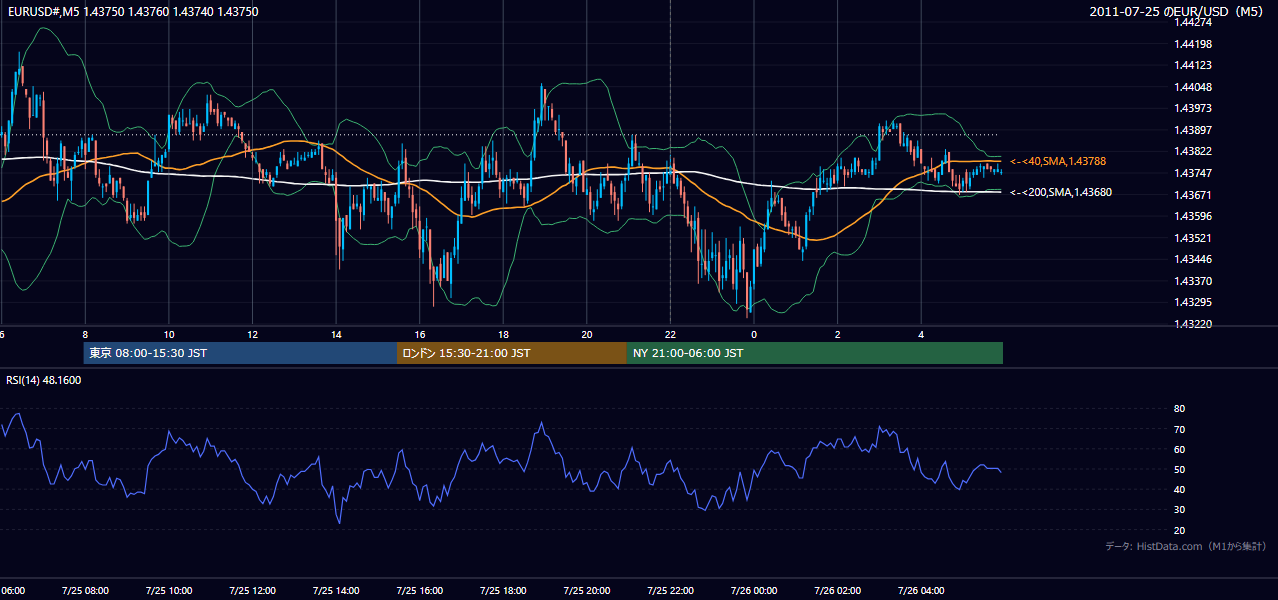Click price axis label 1.44198
Viewport: 1278px width, 600px height.
(x=1192, y=44)
